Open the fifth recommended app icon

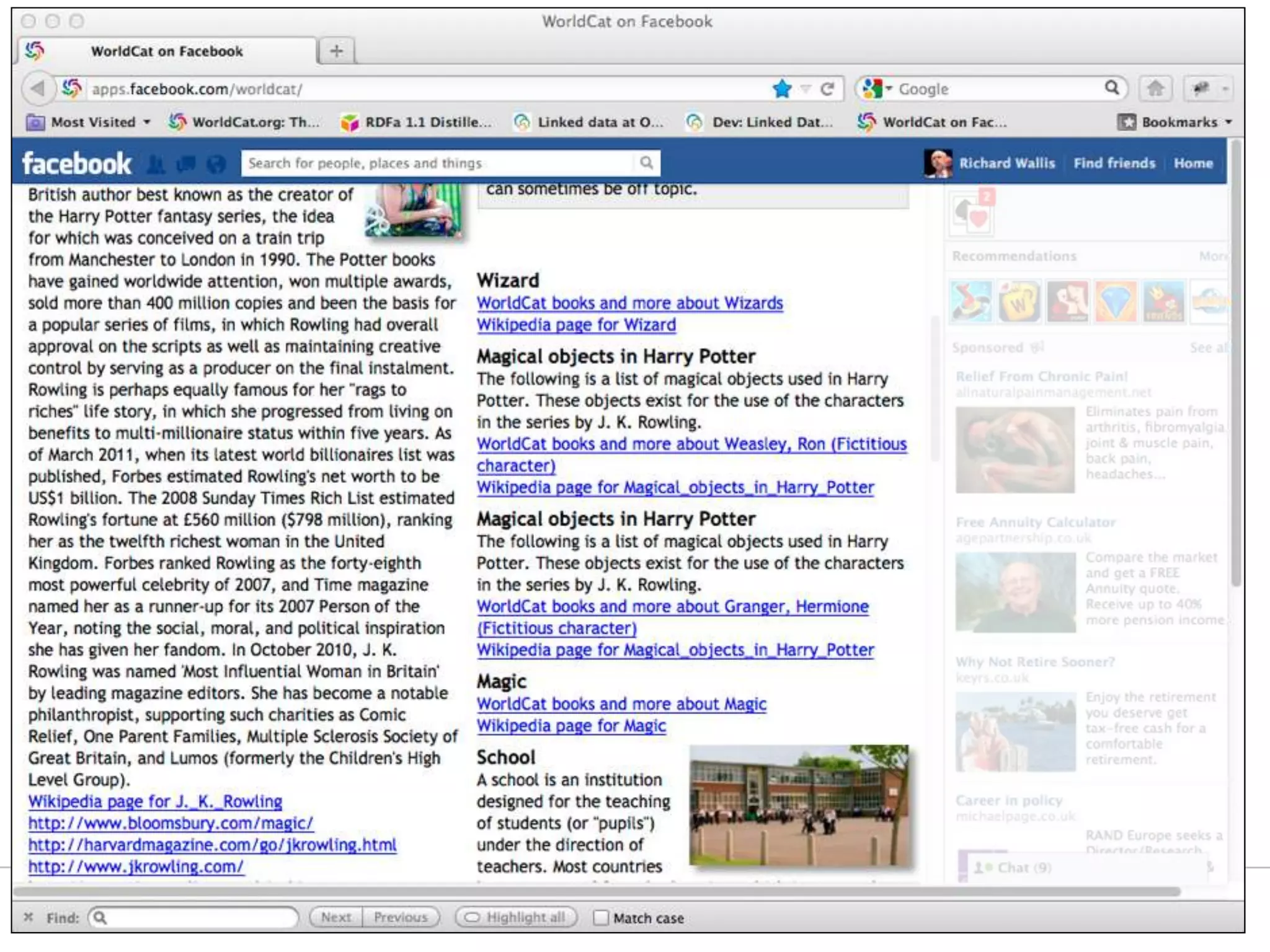click(1164, 301)
